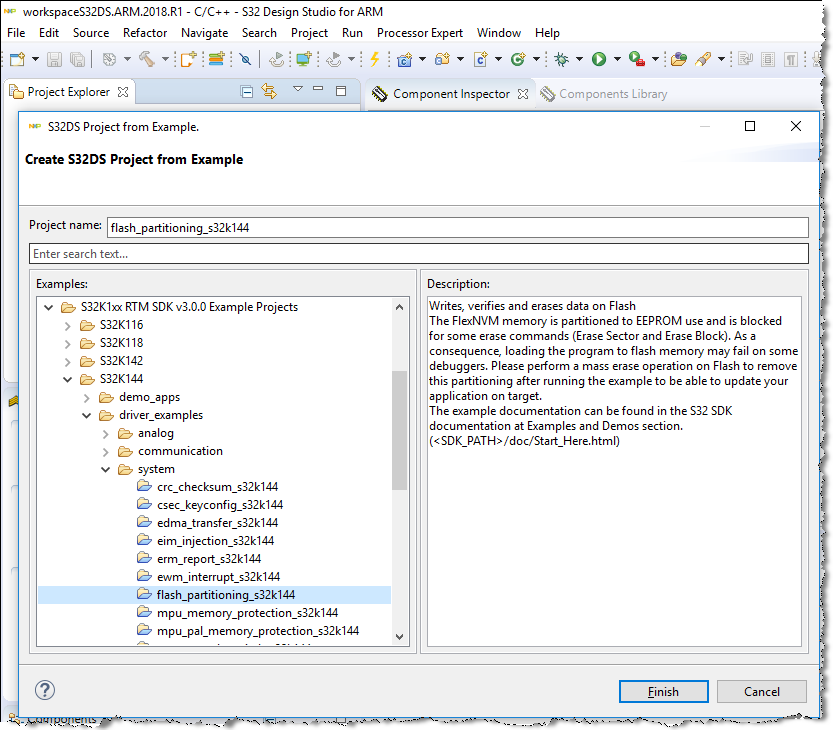Screen dimensions: 833x730
Task: Select edma_transfer_s32k144 example
Action: point(217,523)
